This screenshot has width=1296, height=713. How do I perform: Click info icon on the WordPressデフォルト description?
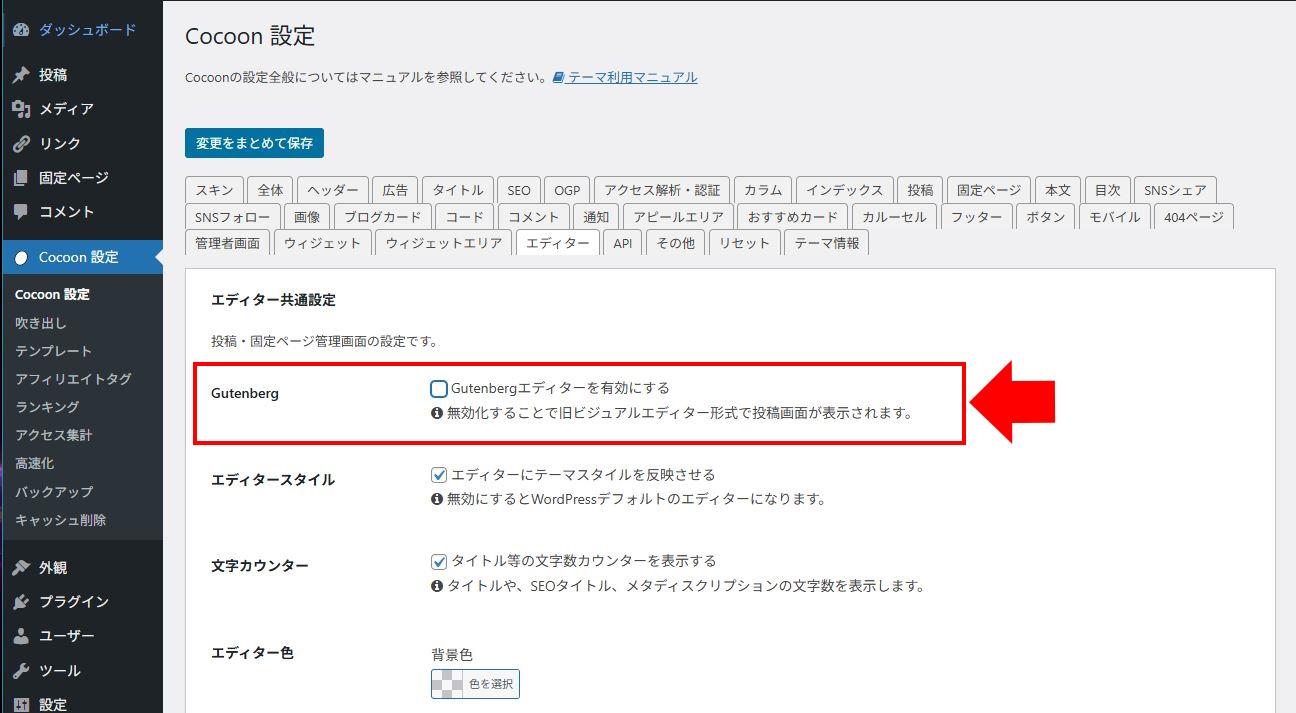tap(437, 499)
